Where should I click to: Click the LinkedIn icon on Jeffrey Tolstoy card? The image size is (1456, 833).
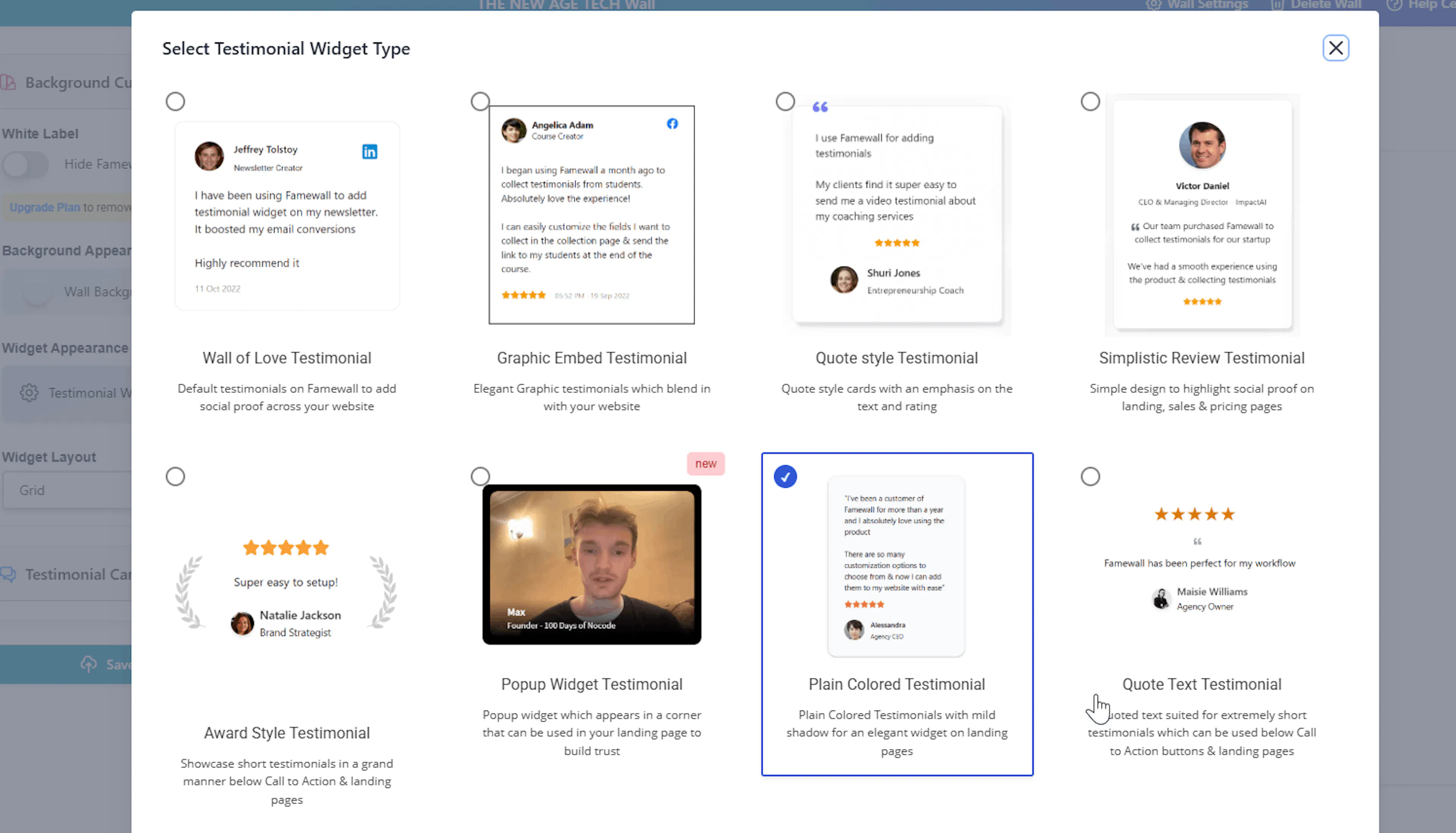coord(370,152)
